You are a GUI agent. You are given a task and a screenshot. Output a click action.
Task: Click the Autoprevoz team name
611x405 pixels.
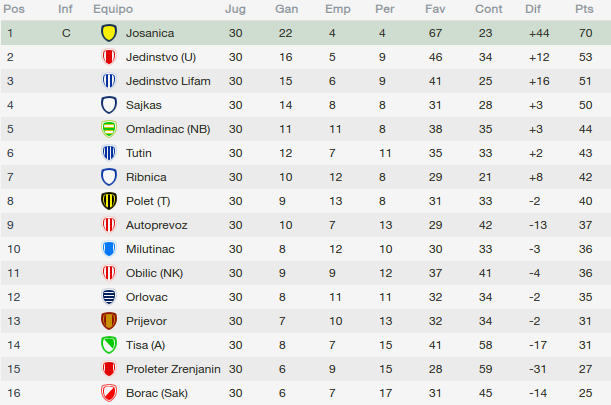point(157,225)
